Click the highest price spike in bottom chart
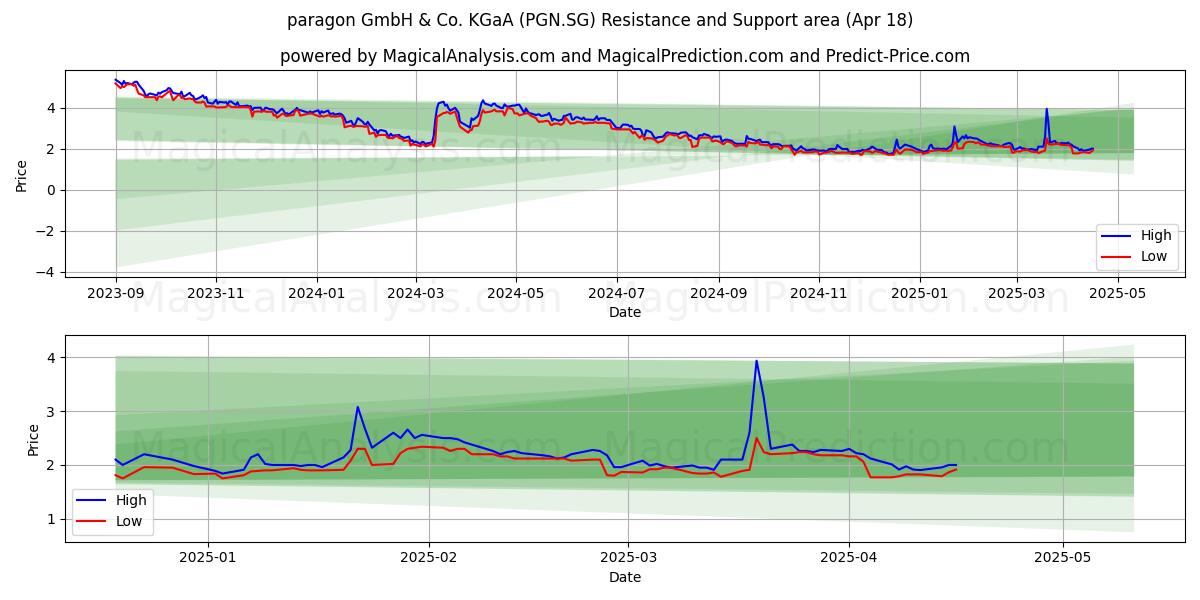 click(x=756, y=361)
